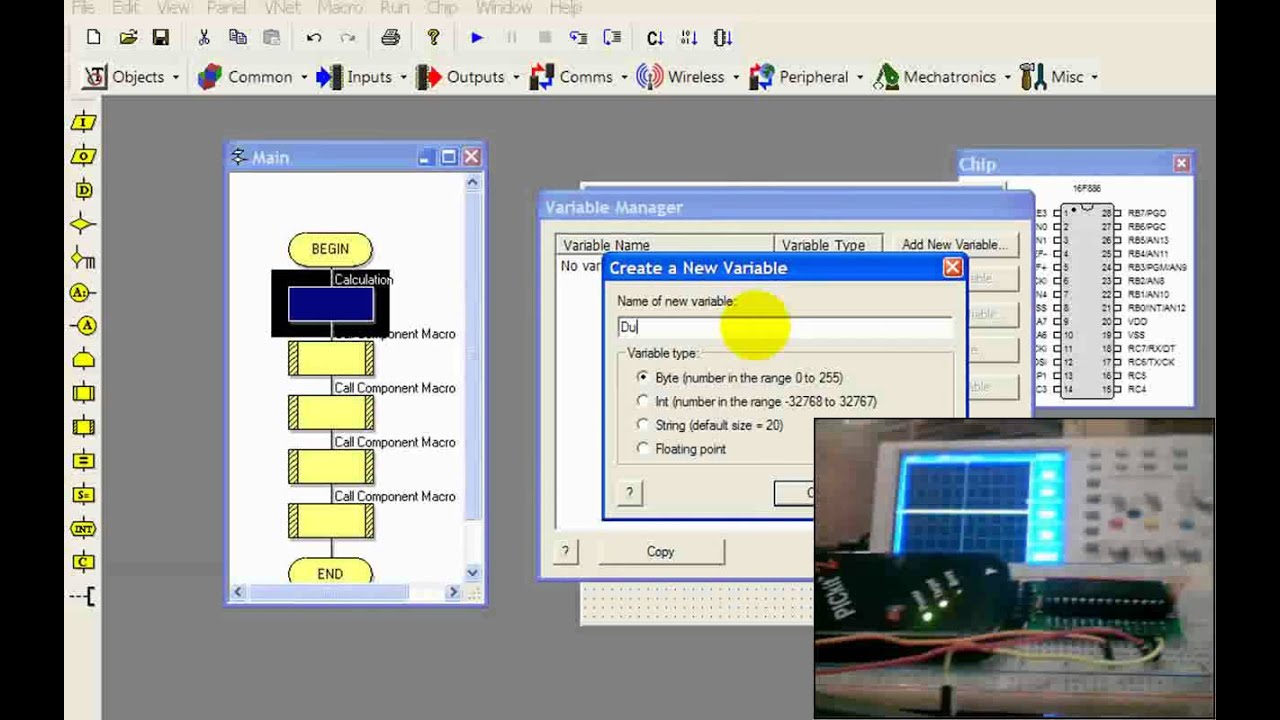Expand the Wireless components dropdown arrow
Screen dimensions: 1280x720
pos(736,77)
